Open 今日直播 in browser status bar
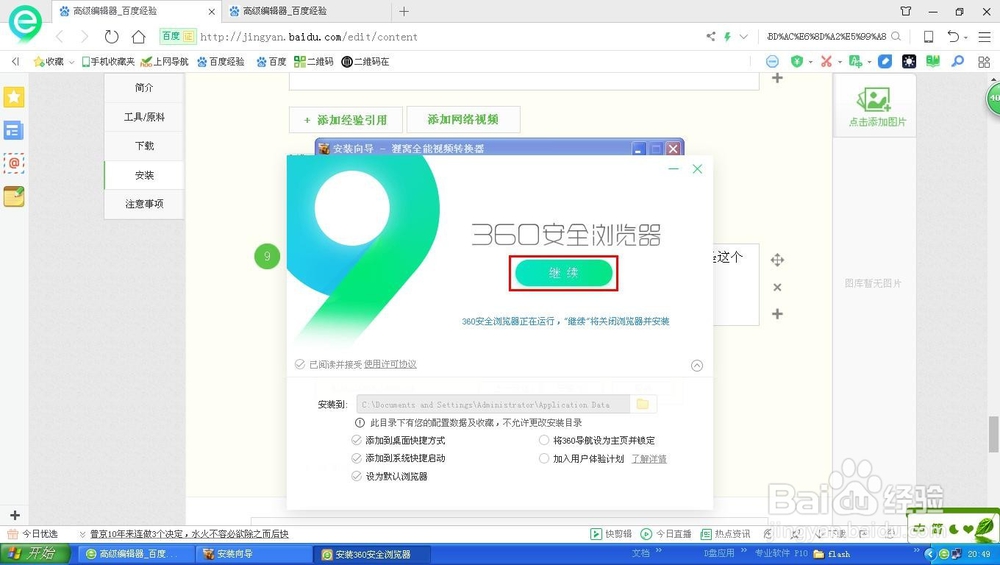1000x565 pixels. (x=666, y=534)
